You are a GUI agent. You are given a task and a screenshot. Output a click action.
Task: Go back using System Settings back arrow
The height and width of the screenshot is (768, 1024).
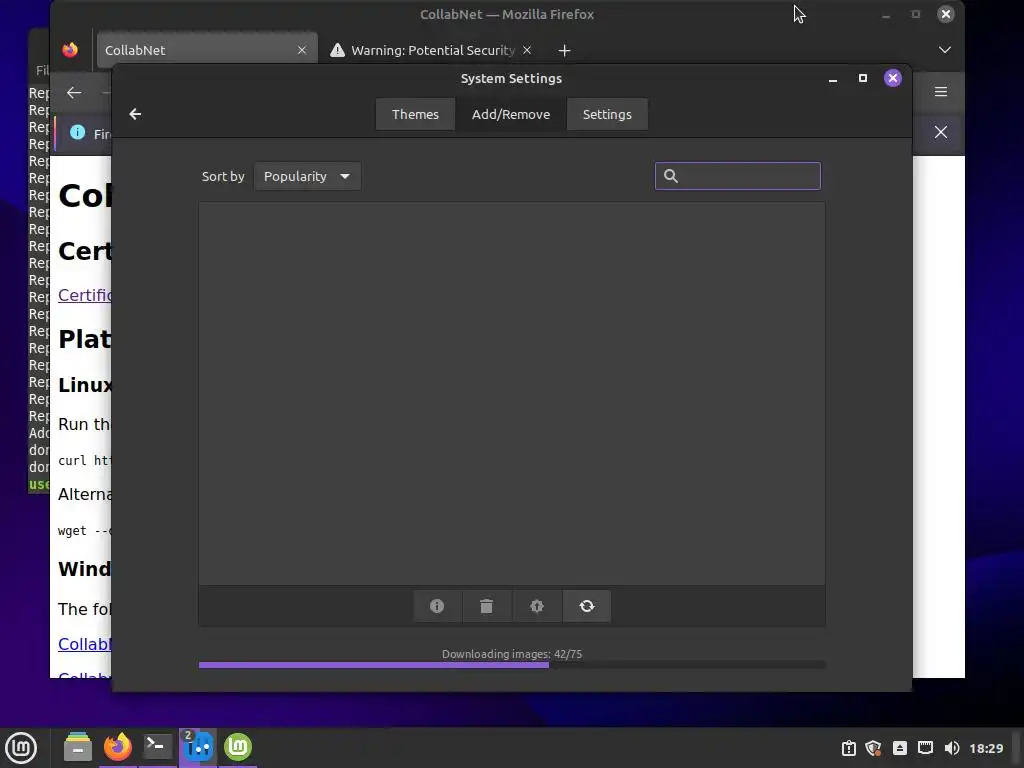(x=135, y=114)
